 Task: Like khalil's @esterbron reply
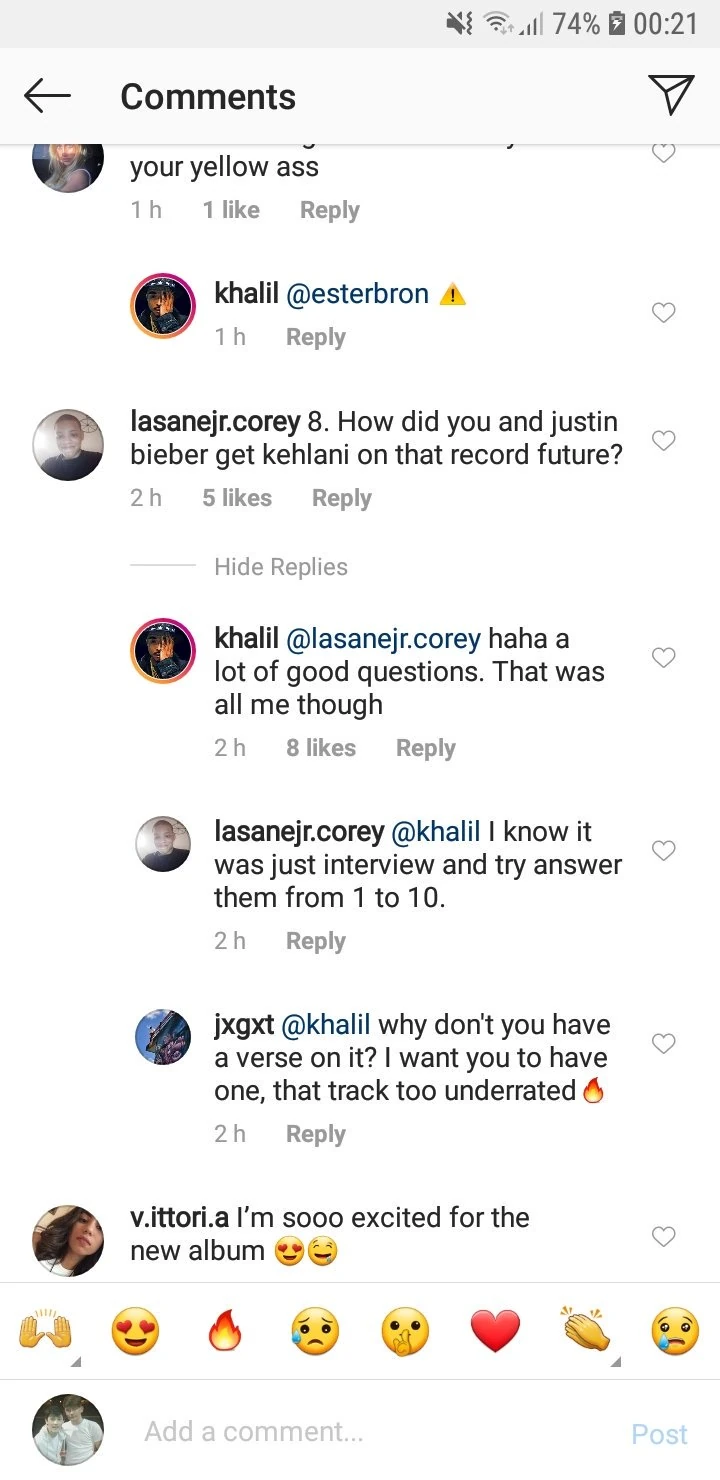663,313
